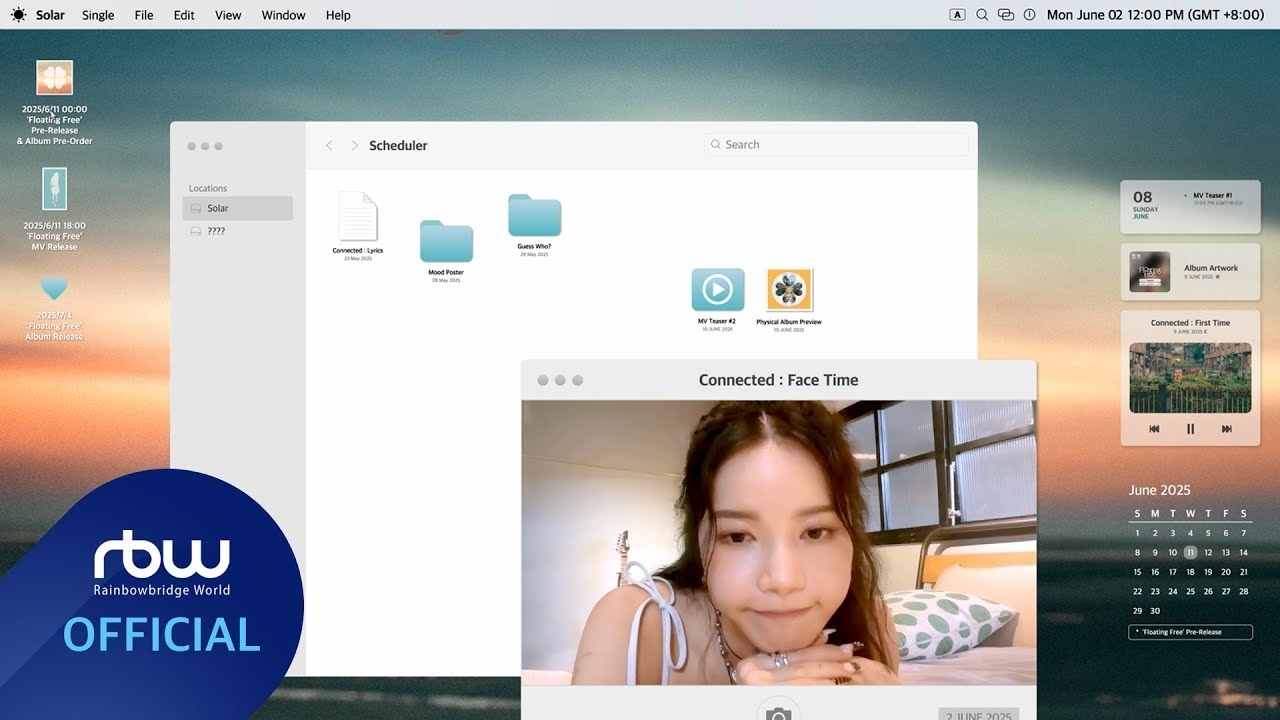Image resolution: width=1280 pixels, height=720 pixels.
Task: Click the circular status icon in menu bar
Action: coord(1030,15)
